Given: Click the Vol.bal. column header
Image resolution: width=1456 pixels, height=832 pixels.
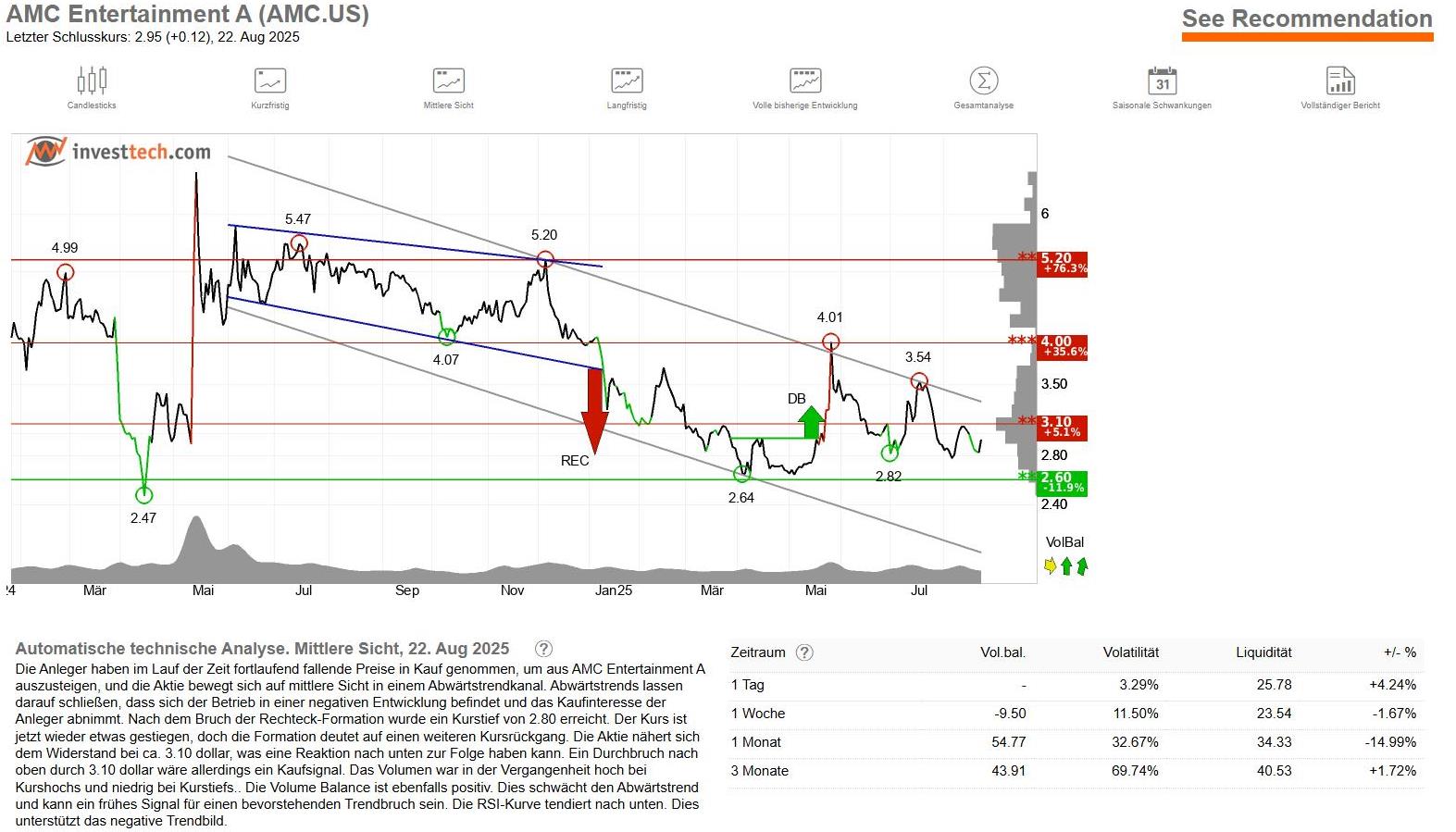Looking at the screenshot, I should pos(1002,652).
